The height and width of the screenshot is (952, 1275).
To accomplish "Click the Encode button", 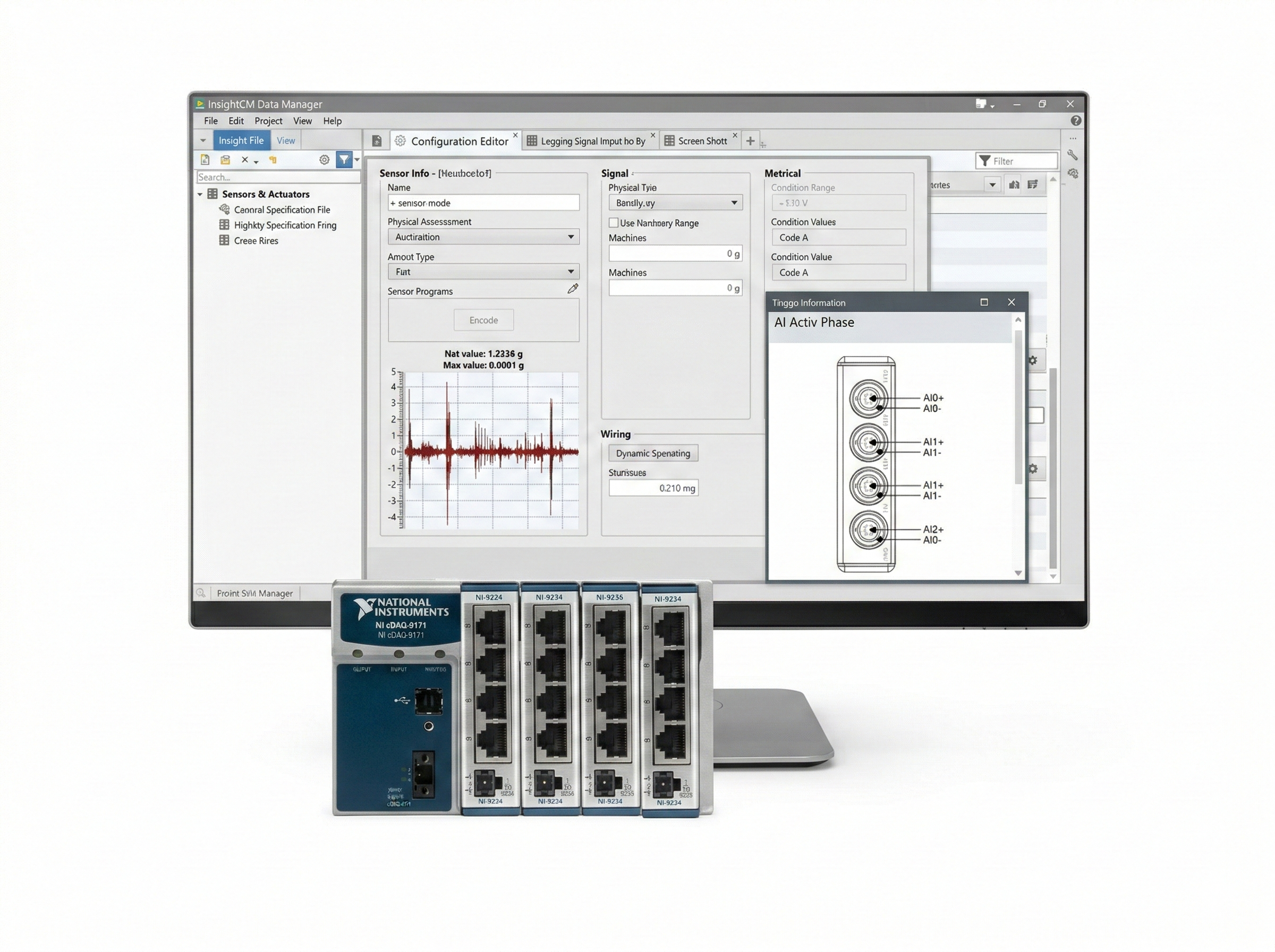I will coord(483,320).
